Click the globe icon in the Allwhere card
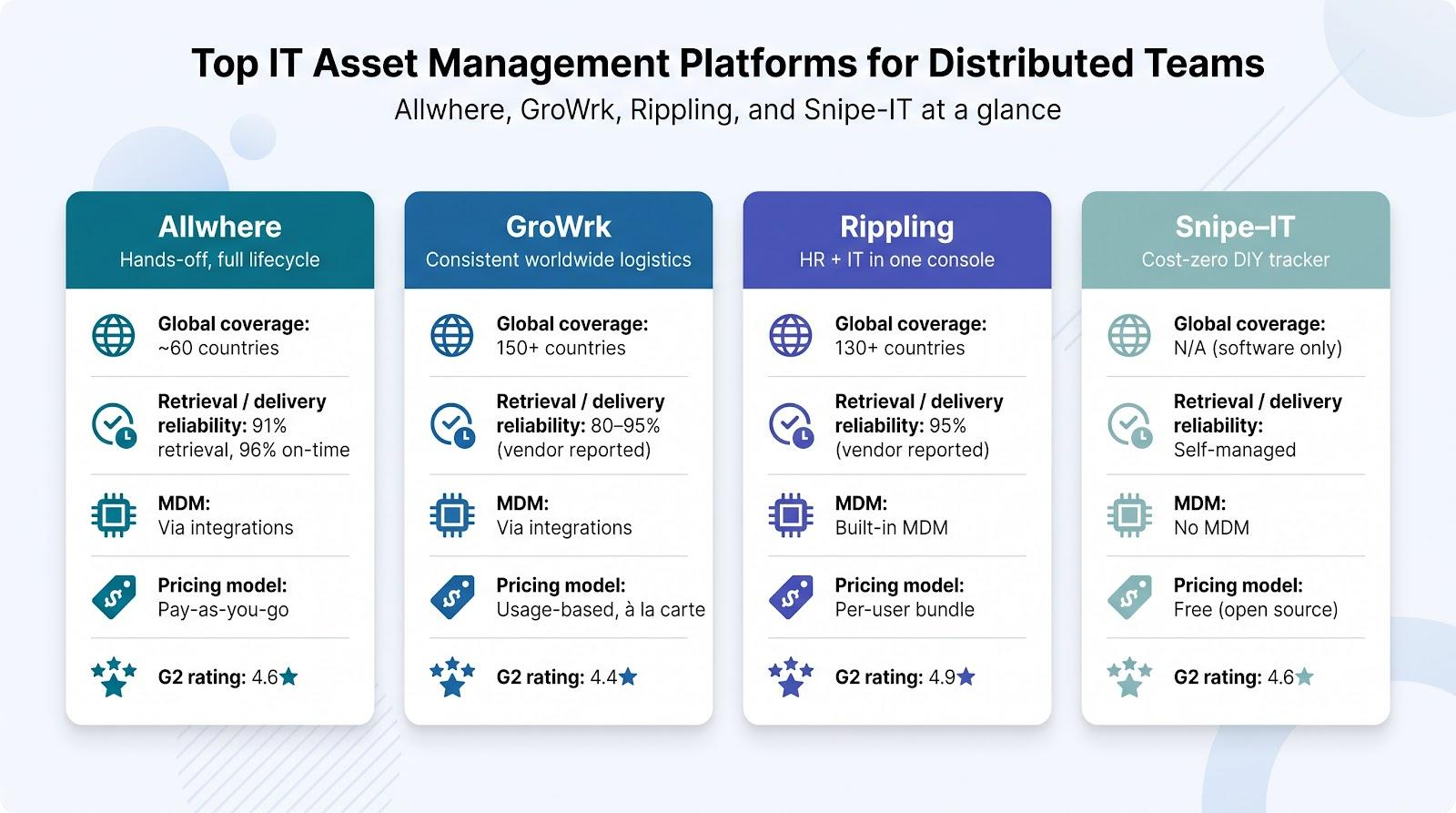Screen dimensions: 1456x813 point(114,335)
